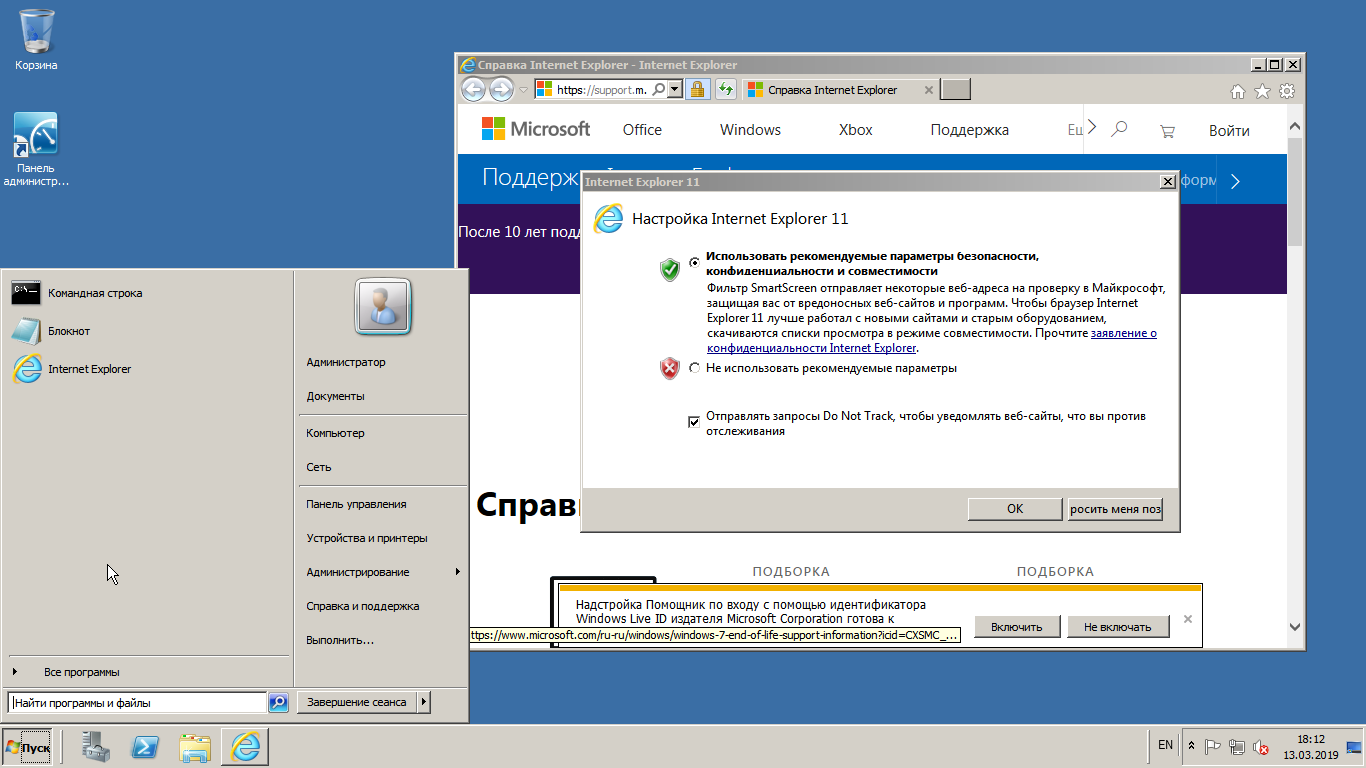Open Поддержка in Microsoft navigation
The image size is (1366, 768).
969,130
